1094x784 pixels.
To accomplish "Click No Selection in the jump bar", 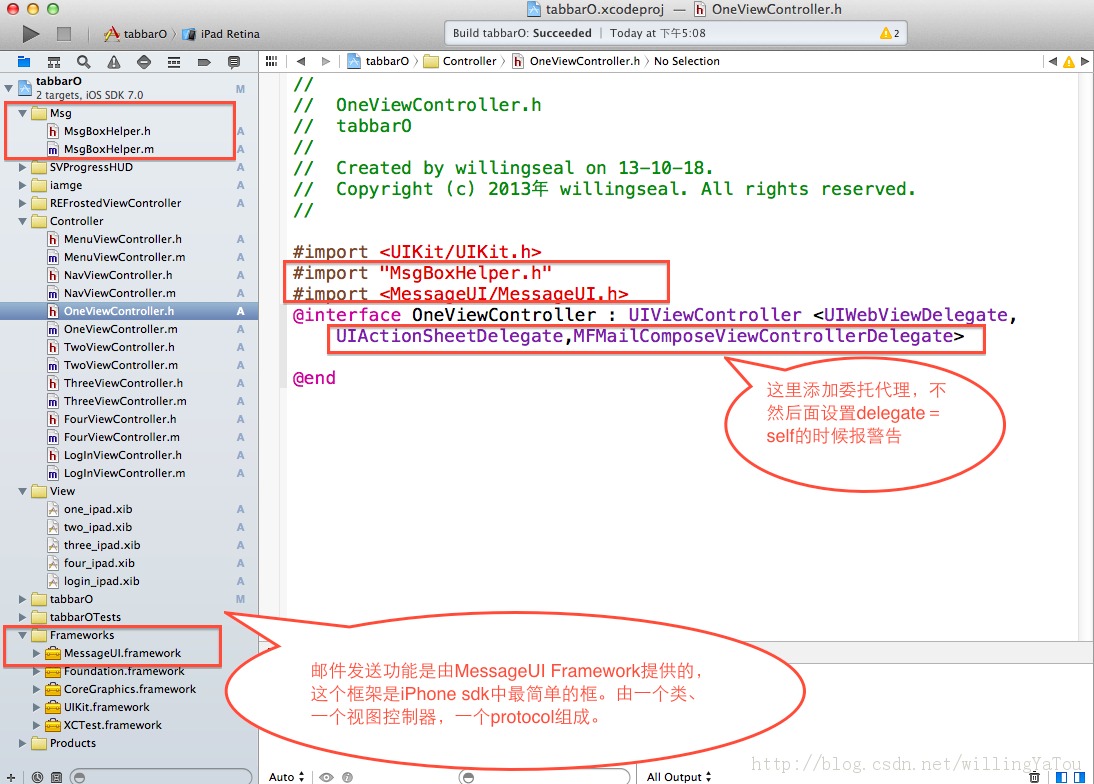I will click(x=687, y=61).
